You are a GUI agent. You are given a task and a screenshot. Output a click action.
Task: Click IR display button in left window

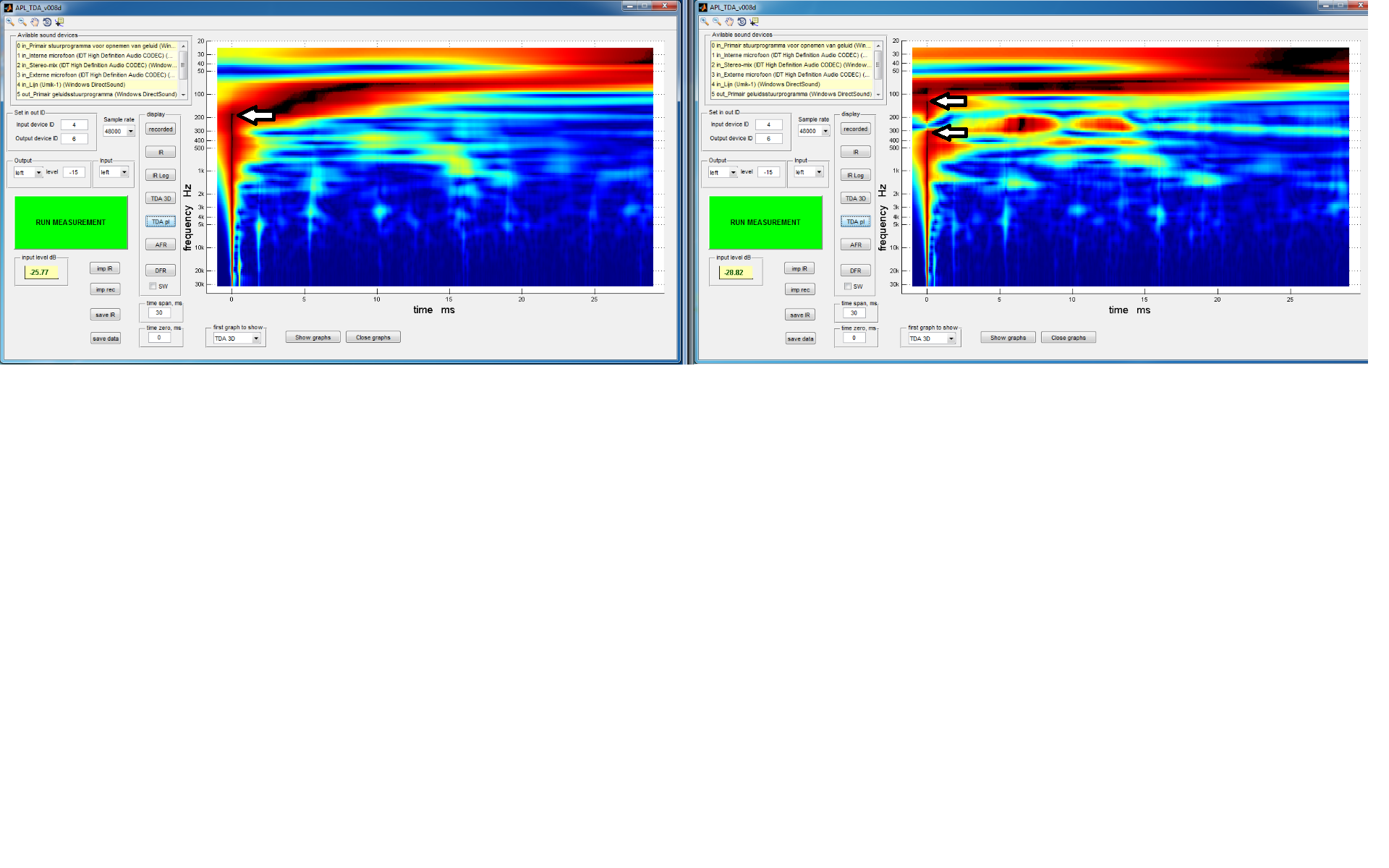161,153
